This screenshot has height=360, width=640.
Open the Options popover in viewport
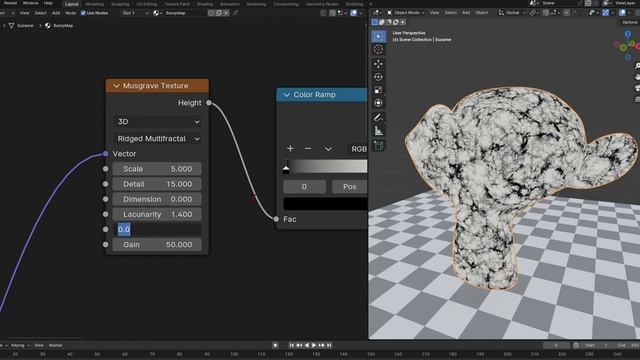630,22
